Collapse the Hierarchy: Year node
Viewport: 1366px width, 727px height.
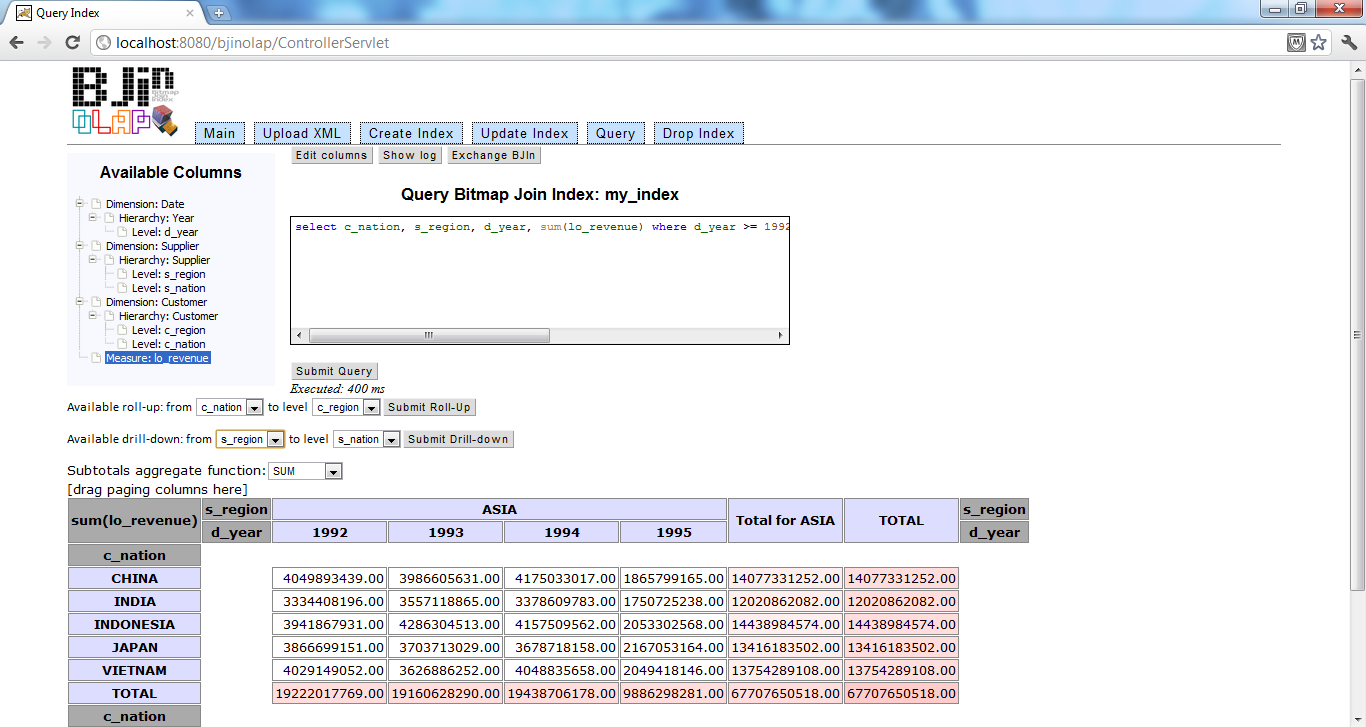point(93,218)
